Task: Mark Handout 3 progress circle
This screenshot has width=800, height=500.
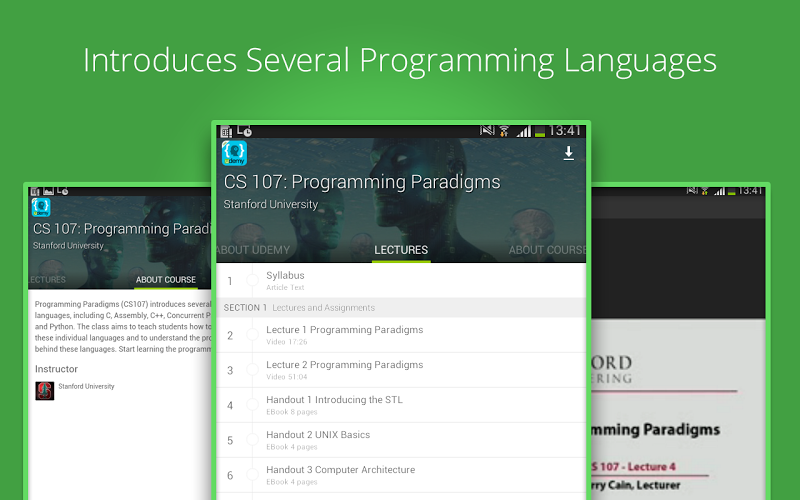Action: tap(253, 474)
